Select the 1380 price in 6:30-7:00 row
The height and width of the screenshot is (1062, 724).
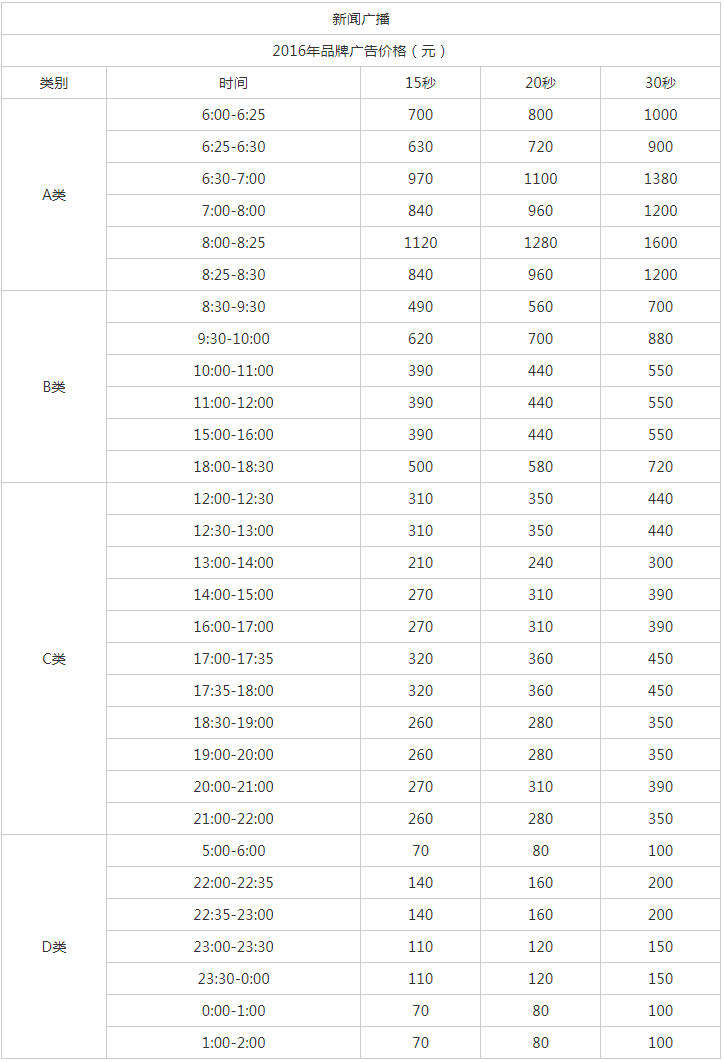coord(660,179)
